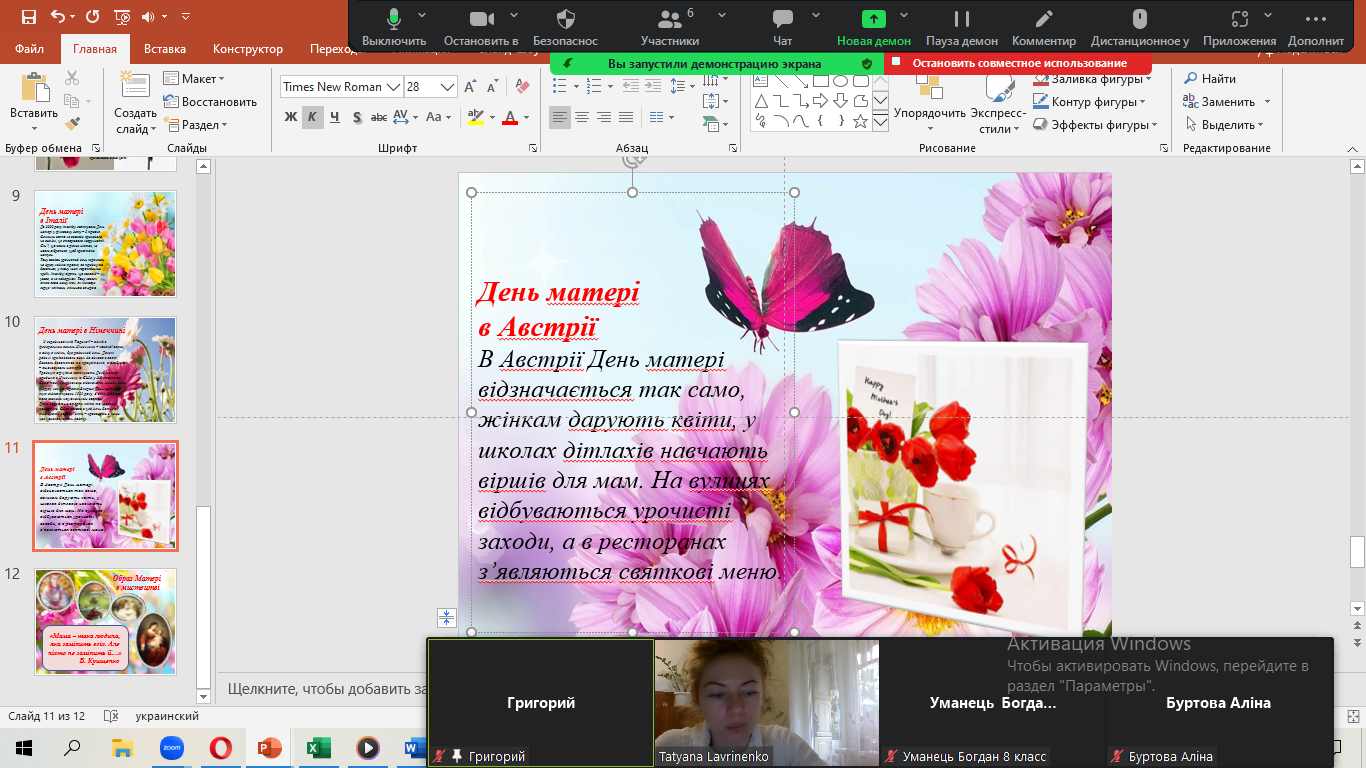
Task: Undo the last action
Action: pos(57,17)
